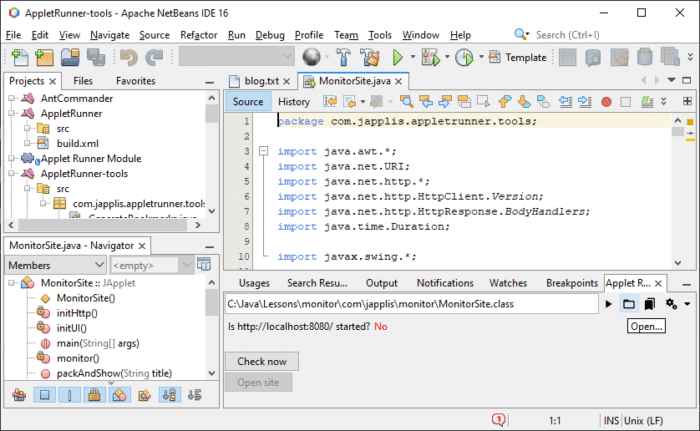Expand the Applet Runner Module node
Image resolution: width=700 pixels, height=431 pixels.
point(12,159)
